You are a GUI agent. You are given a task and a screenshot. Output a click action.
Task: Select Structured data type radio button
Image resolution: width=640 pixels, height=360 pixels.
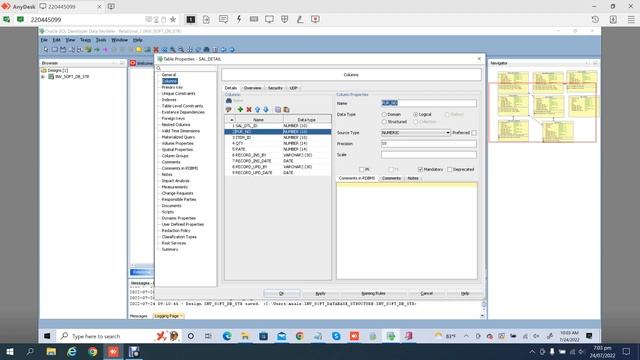point(384,122)
